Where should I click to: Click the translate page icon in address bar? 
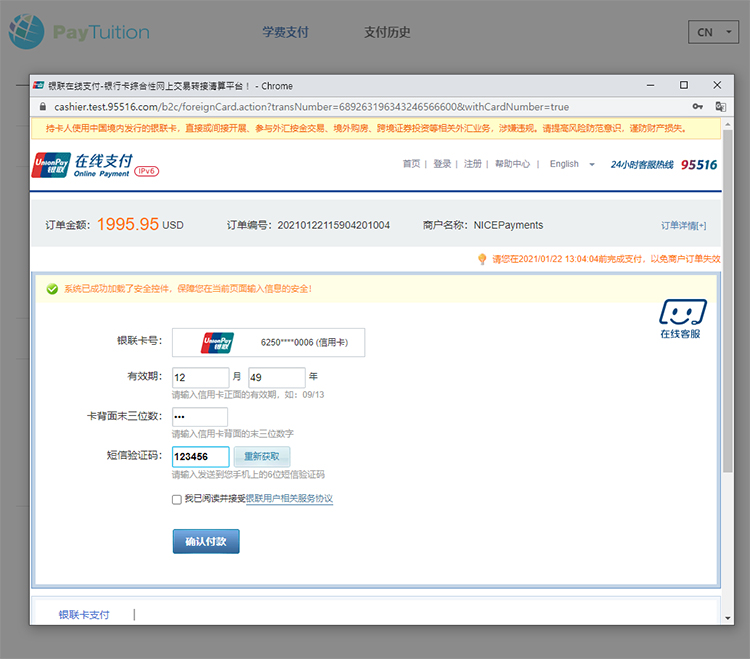tap(720, 107)
